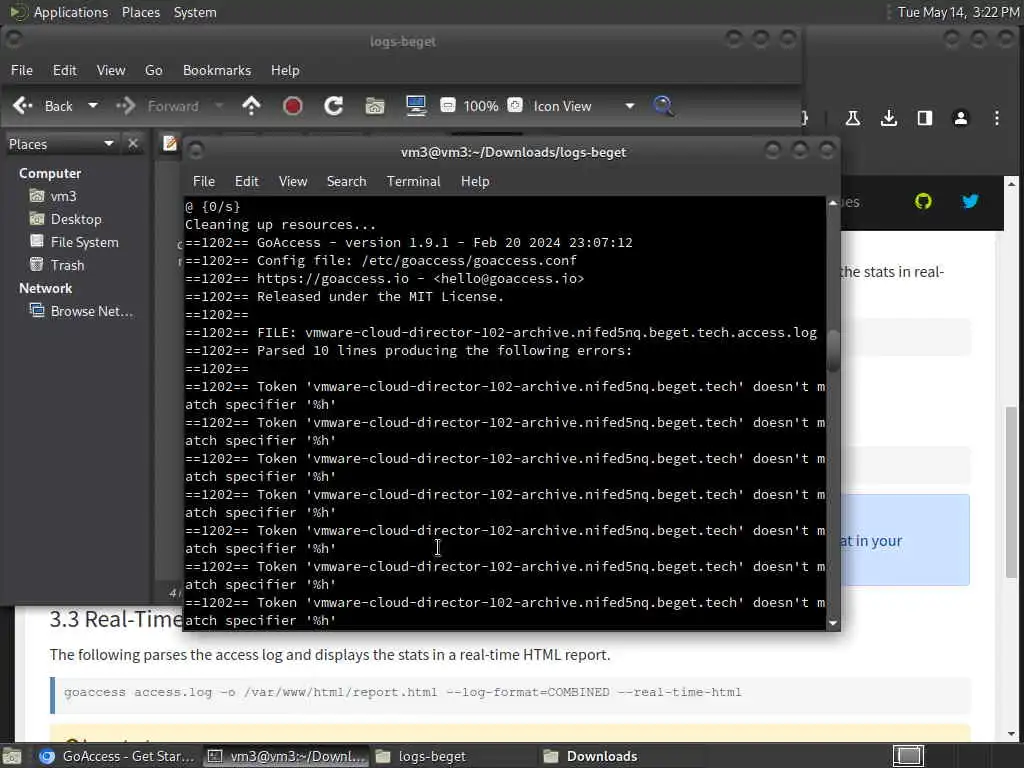This screenshot has height=768, width=1024.
Task: Zoom in with the plus icon
Action: (x=515, y=105)
